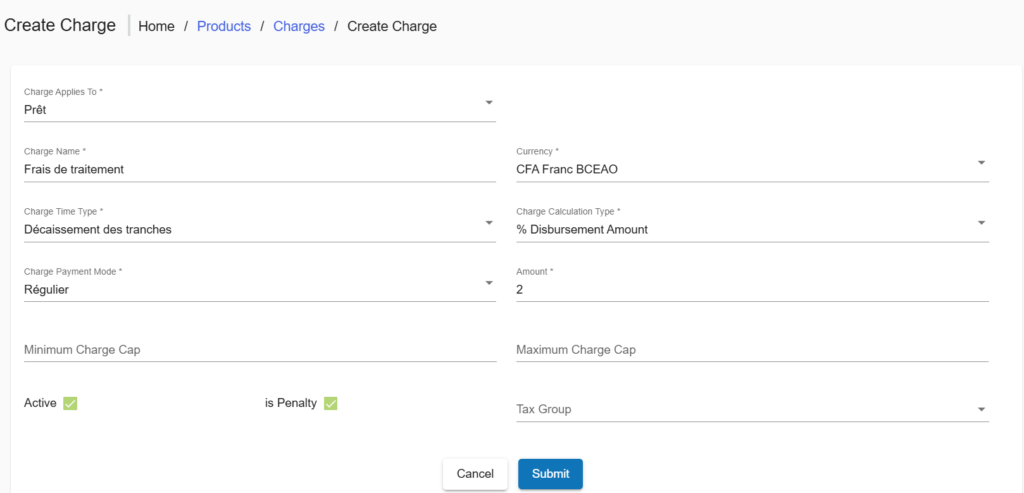Image resolution: width=1024 pixels, height=493 pixels.
Task: Click the final Create Charge breadcrumb item
Action: pyautogui.click(x=392, y=26)
